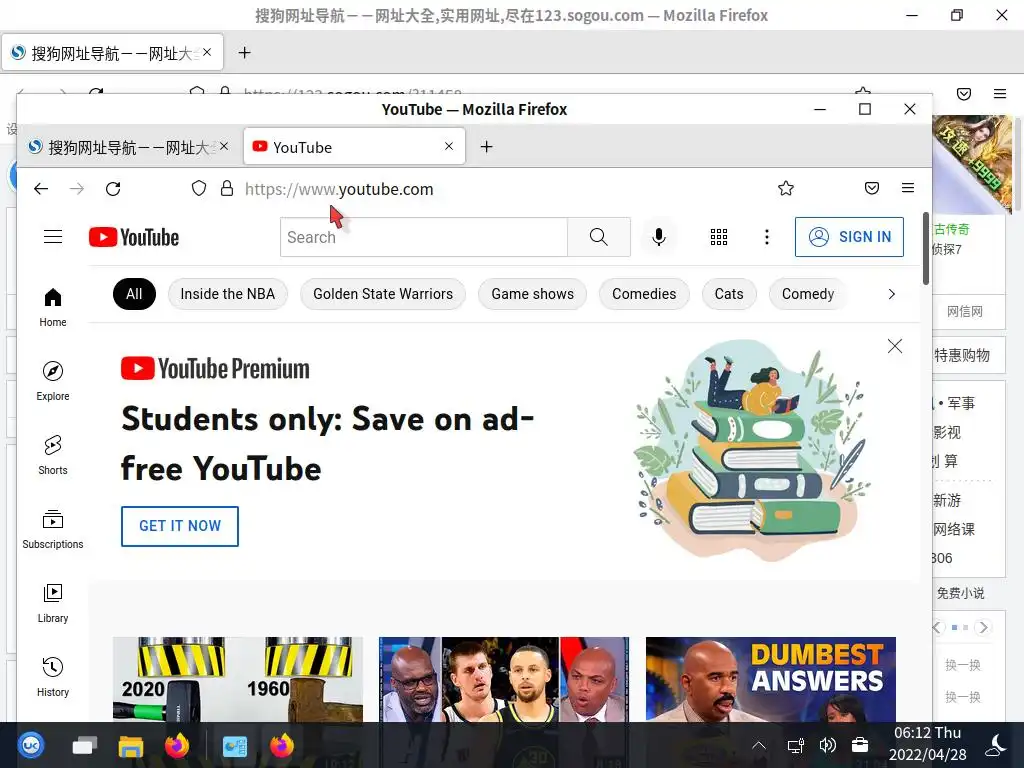Open tracking protection shield icon
Image resolution: width=1024 pixels, height=768 pixels.
199,189
